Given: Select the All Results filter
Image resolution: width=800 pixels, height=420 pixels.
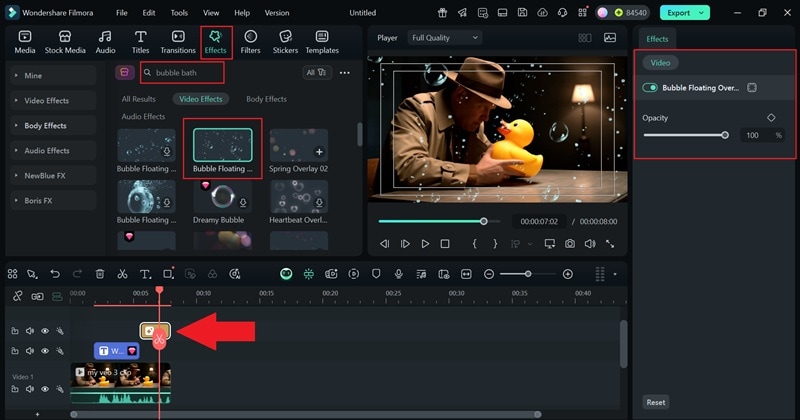Looking at the screenshot, I should (x=139, y=99).
